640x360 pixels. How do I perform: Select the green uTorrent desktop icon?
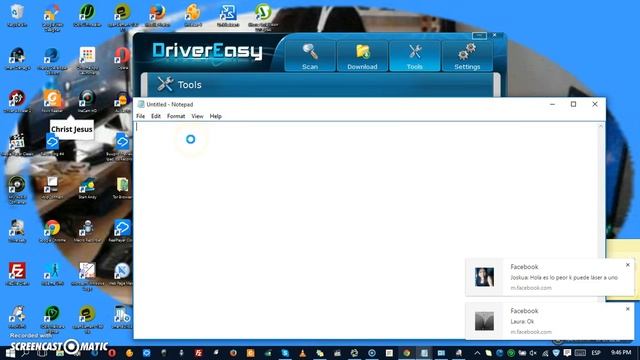[87, 16]
